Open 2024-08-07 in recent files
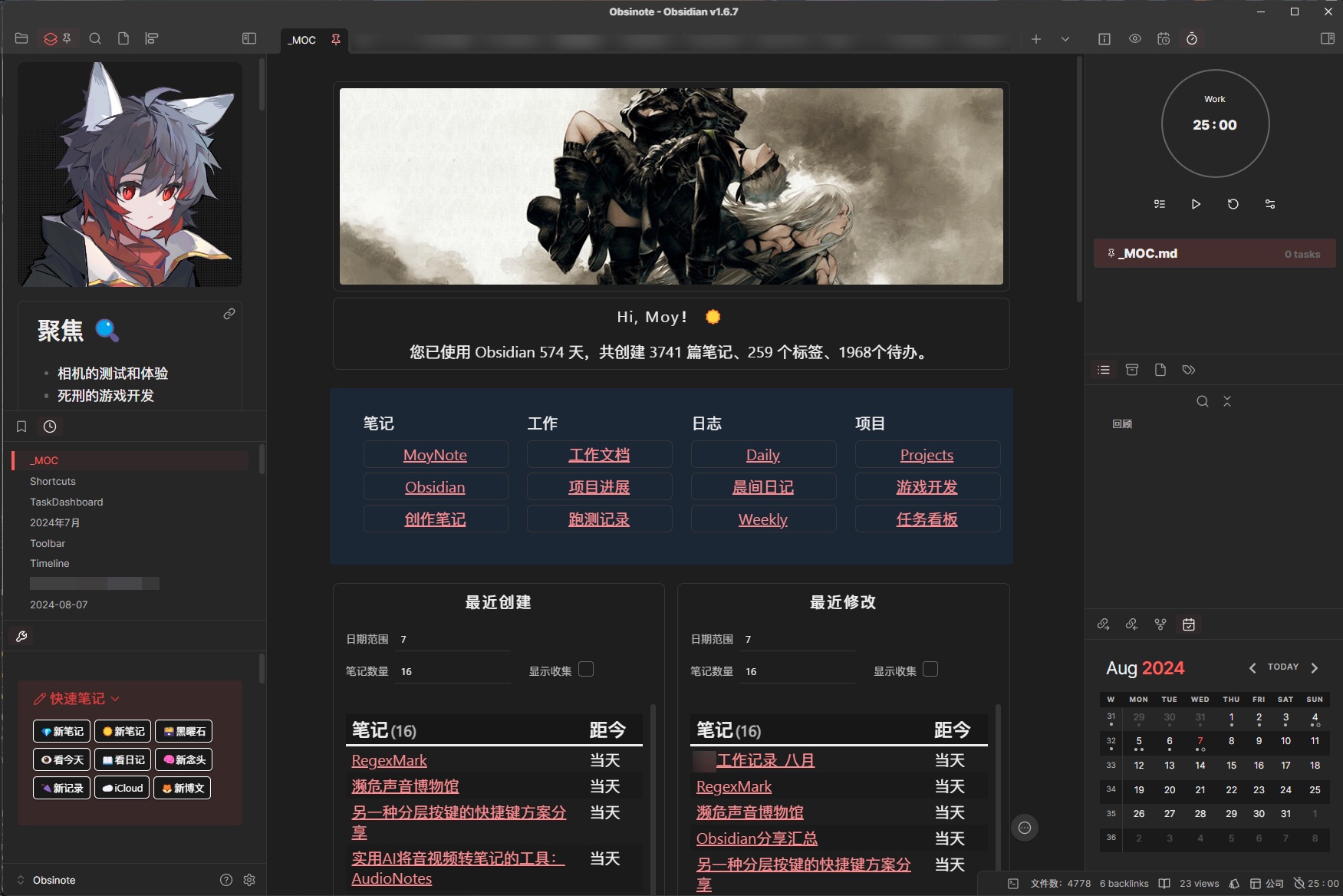The width and height of the screenshot is (1343, 896). (x=59, y=604)
